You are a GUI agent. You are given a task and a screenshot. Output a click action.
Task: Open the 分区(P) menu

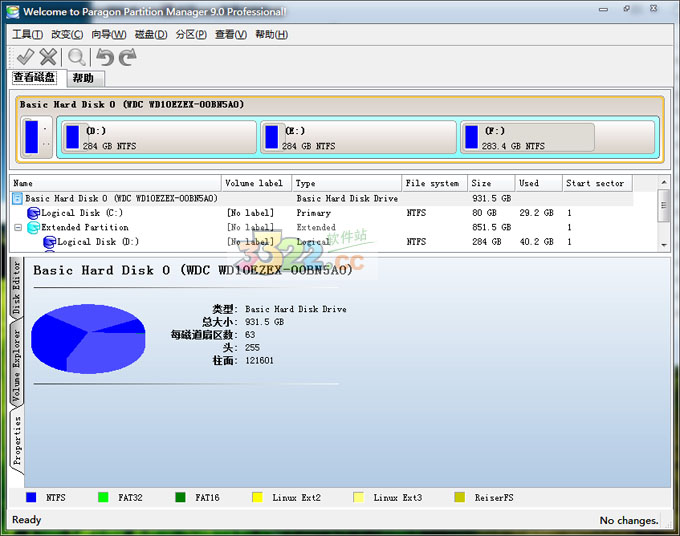[191, 34]
